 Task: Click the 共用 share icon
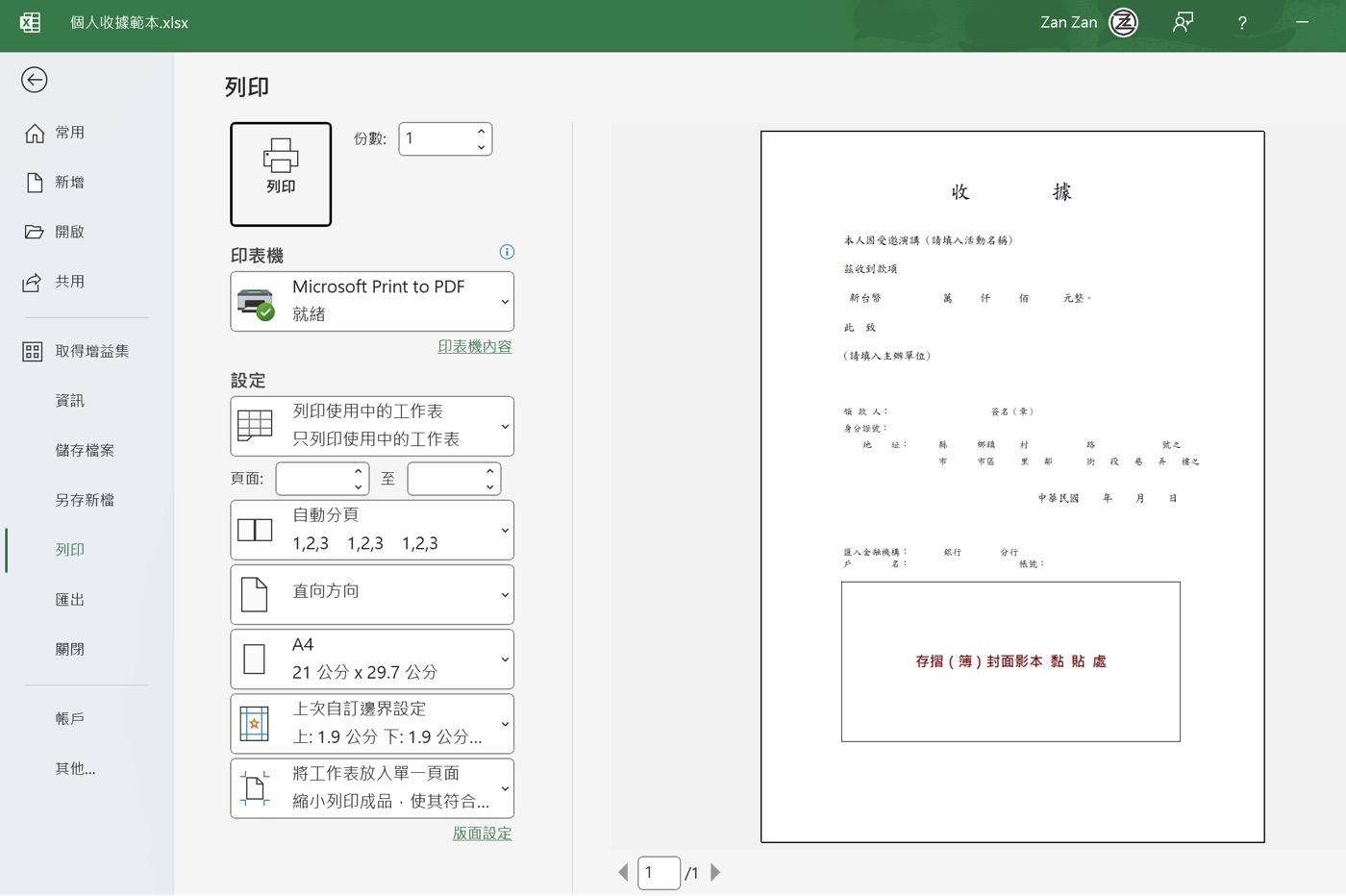coord(33,282)
